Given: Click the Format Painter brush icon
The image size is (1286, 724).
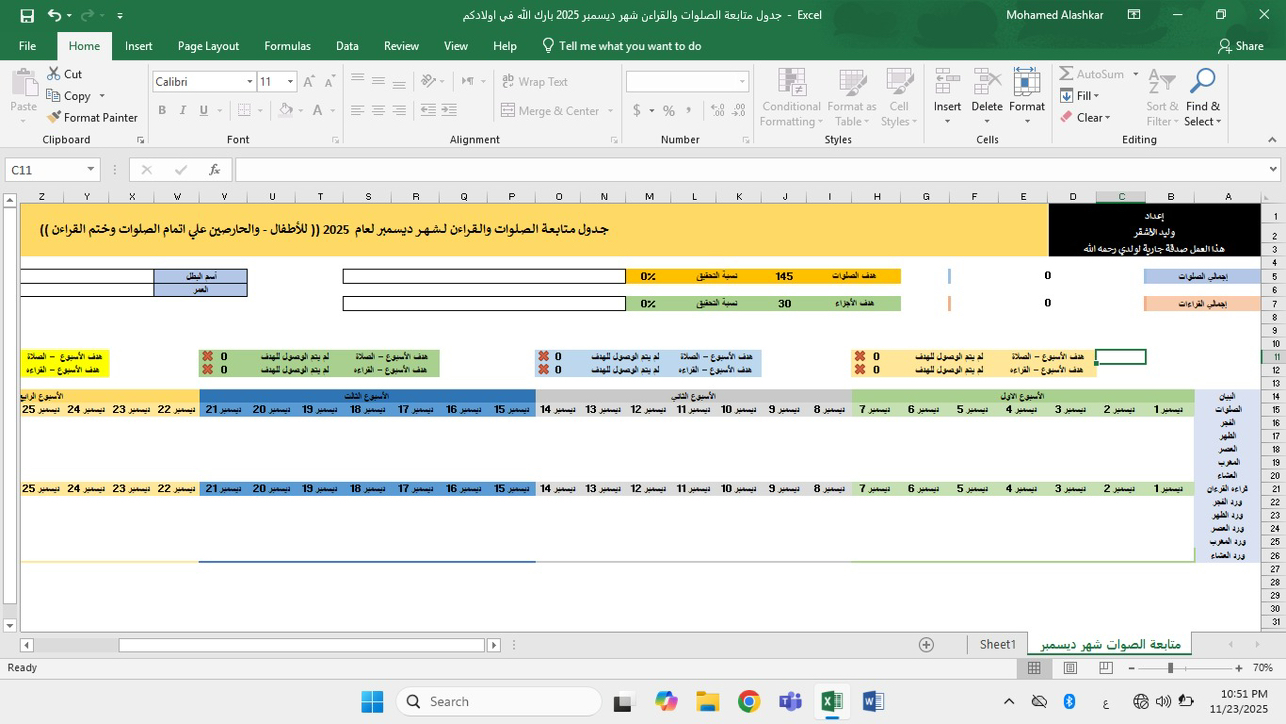Looking at the screenshot, I should (x=54, y=118).
